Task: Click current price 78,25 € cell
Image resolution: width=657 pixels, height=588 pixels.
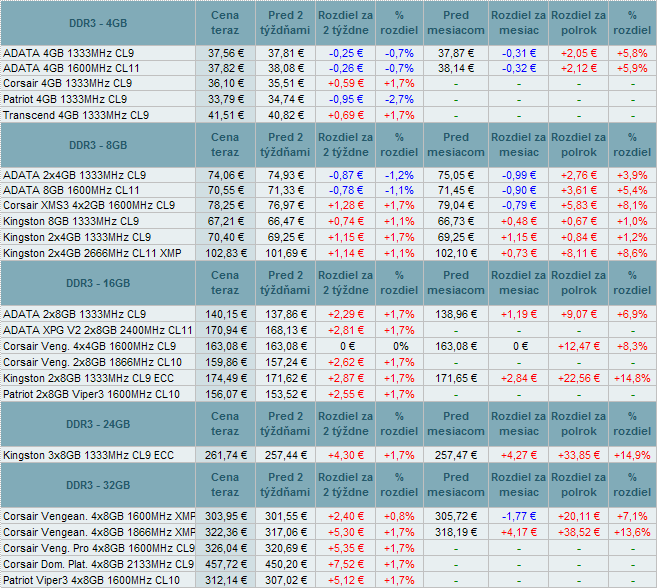Action: [226, 205]
